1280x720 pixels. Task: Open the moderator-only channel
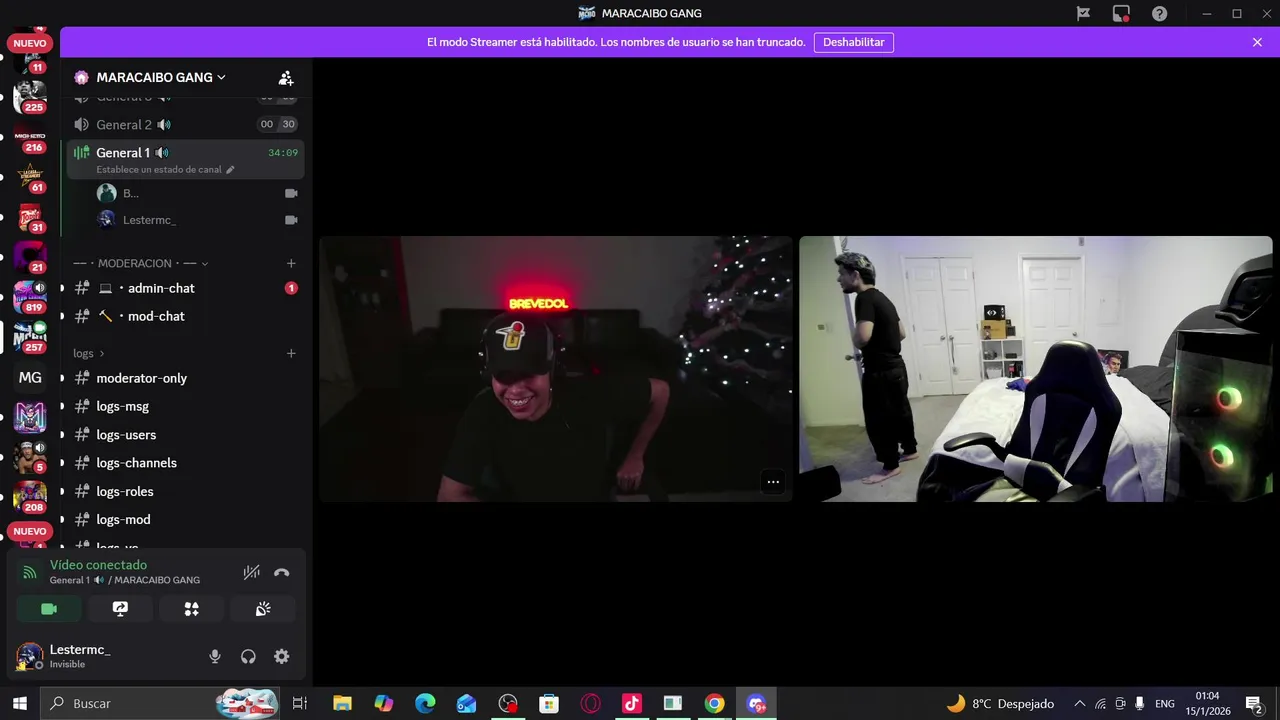point(186,378)
